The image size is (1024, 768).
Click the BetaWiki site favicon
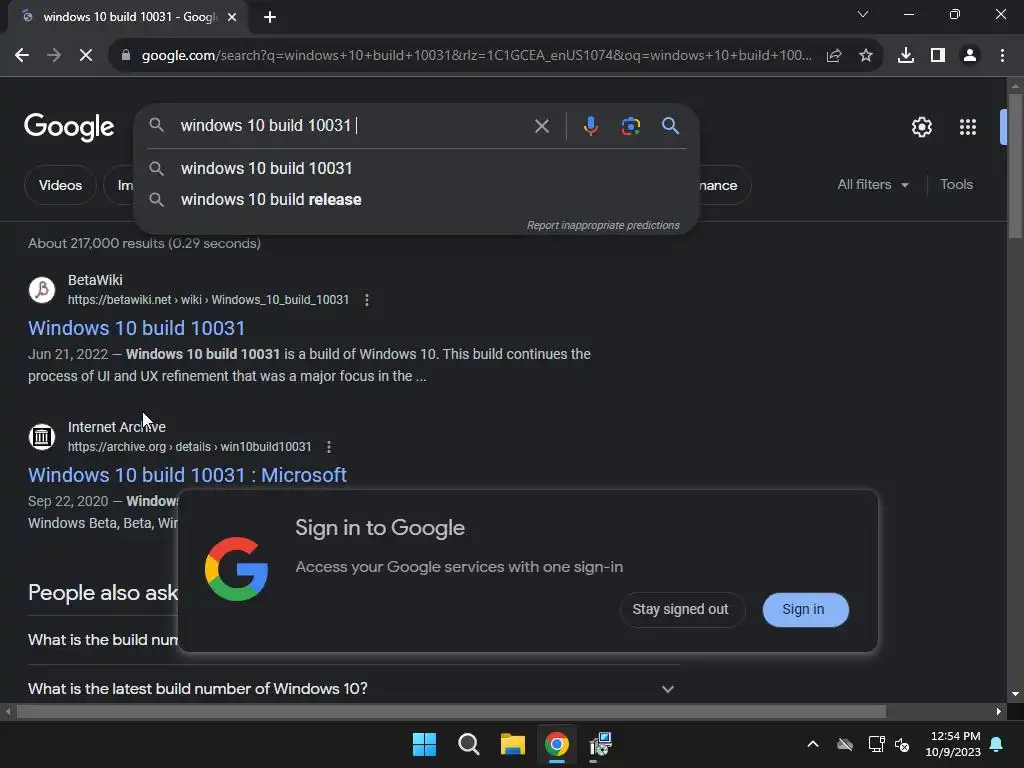pyautogui.click(x=42, y=289)
